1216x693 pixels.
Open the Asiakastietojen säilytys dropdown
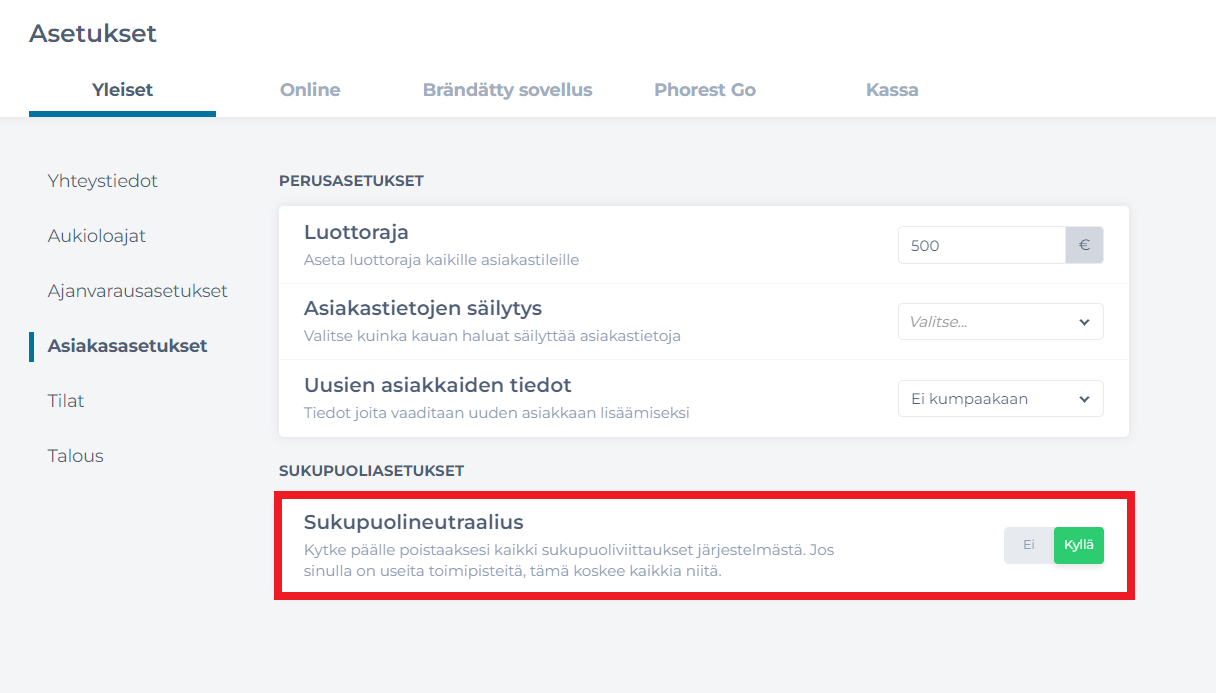[x=1000, y=321]
